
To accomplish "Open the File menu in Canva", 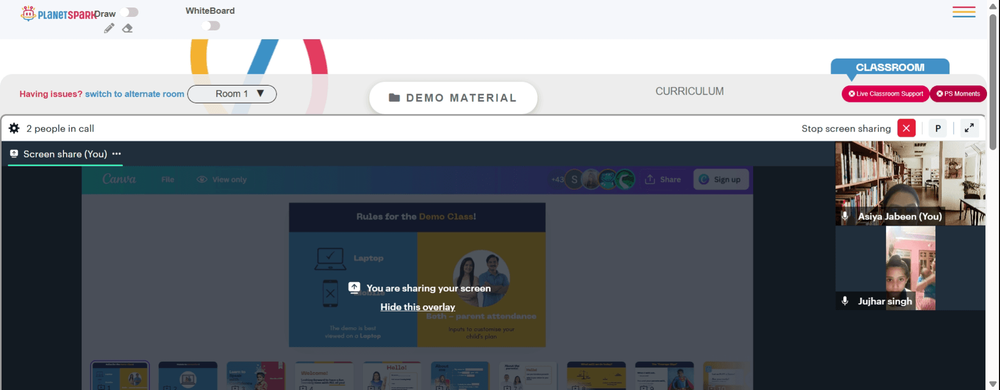I will [x=168, y=180].
